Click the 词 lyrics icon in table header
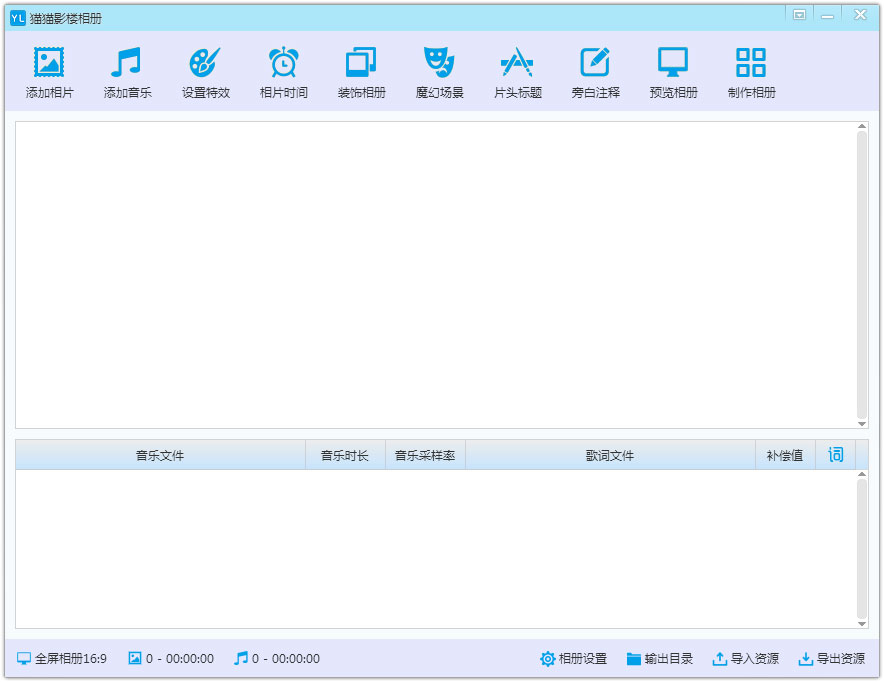 click(836, 454)
